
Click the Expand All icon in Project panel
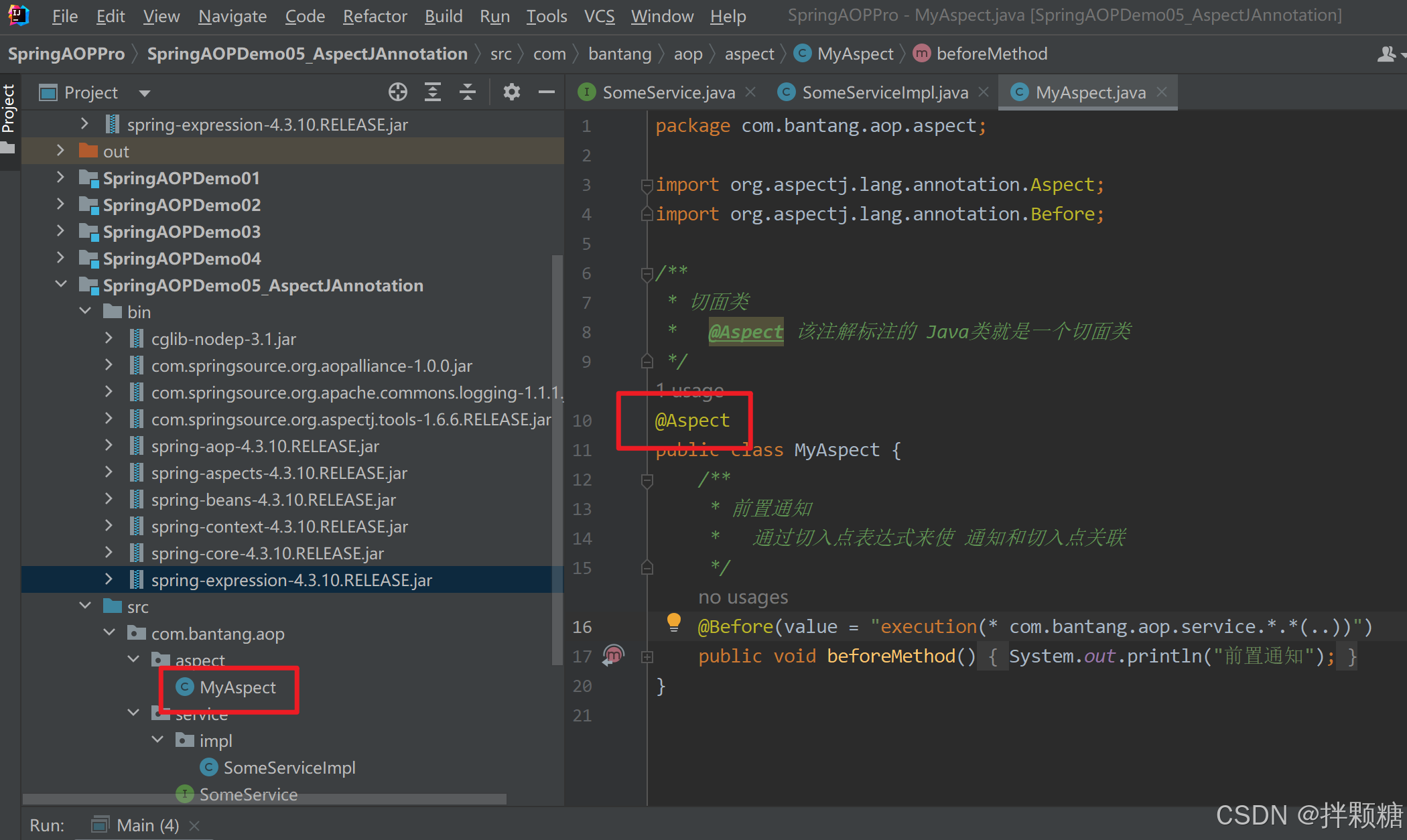(x=433, y=92)
